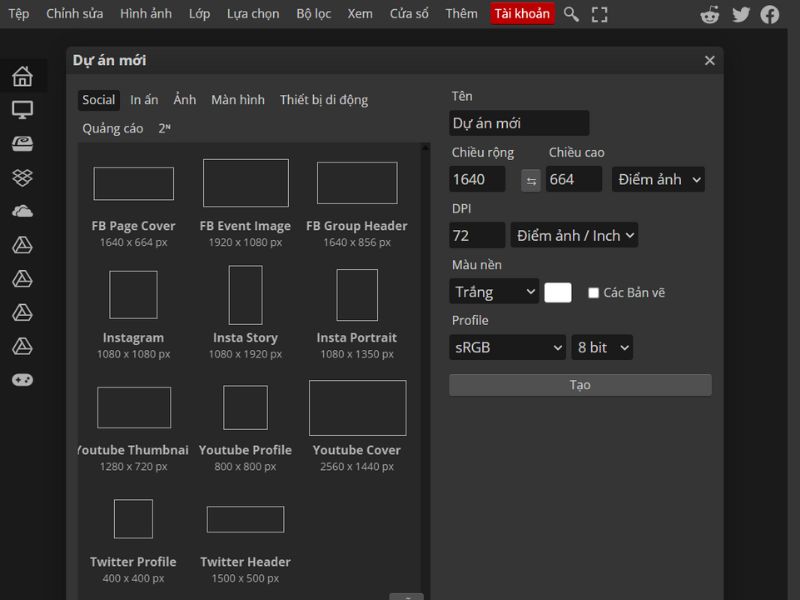800x600 pixels.
Task: Select Youtube Profile template
Action: 245,428
